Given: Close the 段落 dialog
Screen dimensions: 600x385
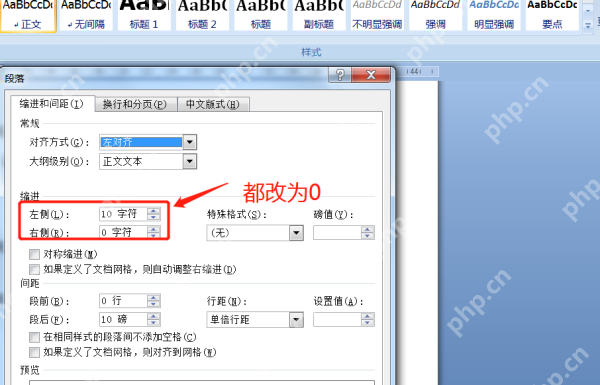Looking at the screenshot, I should tap(371, 75).
